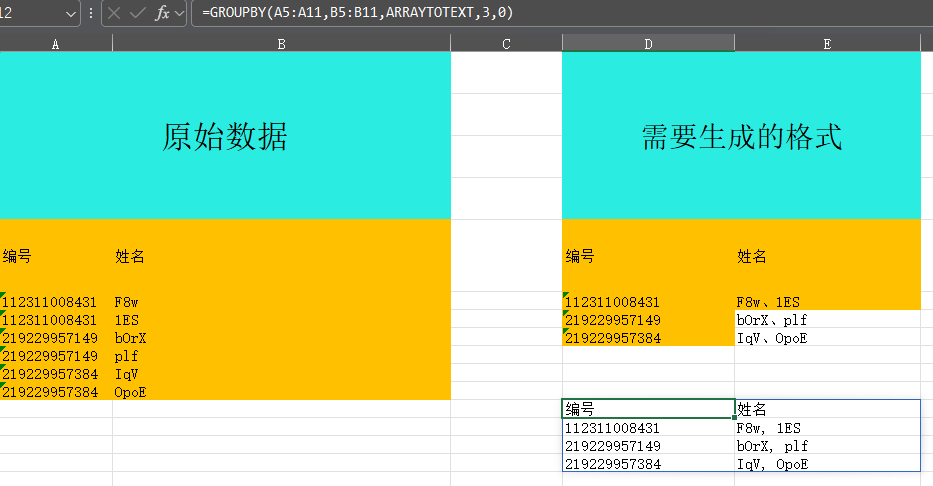Click the Enter checkmark formula icon

[137, 14]
